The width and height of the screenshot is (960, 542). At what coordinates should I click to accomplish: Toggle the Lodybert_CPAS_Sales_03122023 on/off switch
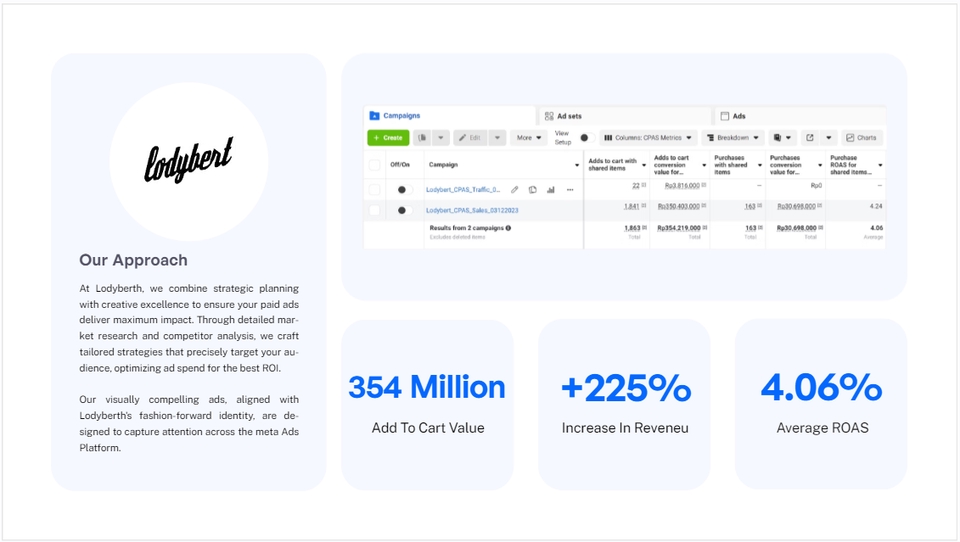[403, 210]
